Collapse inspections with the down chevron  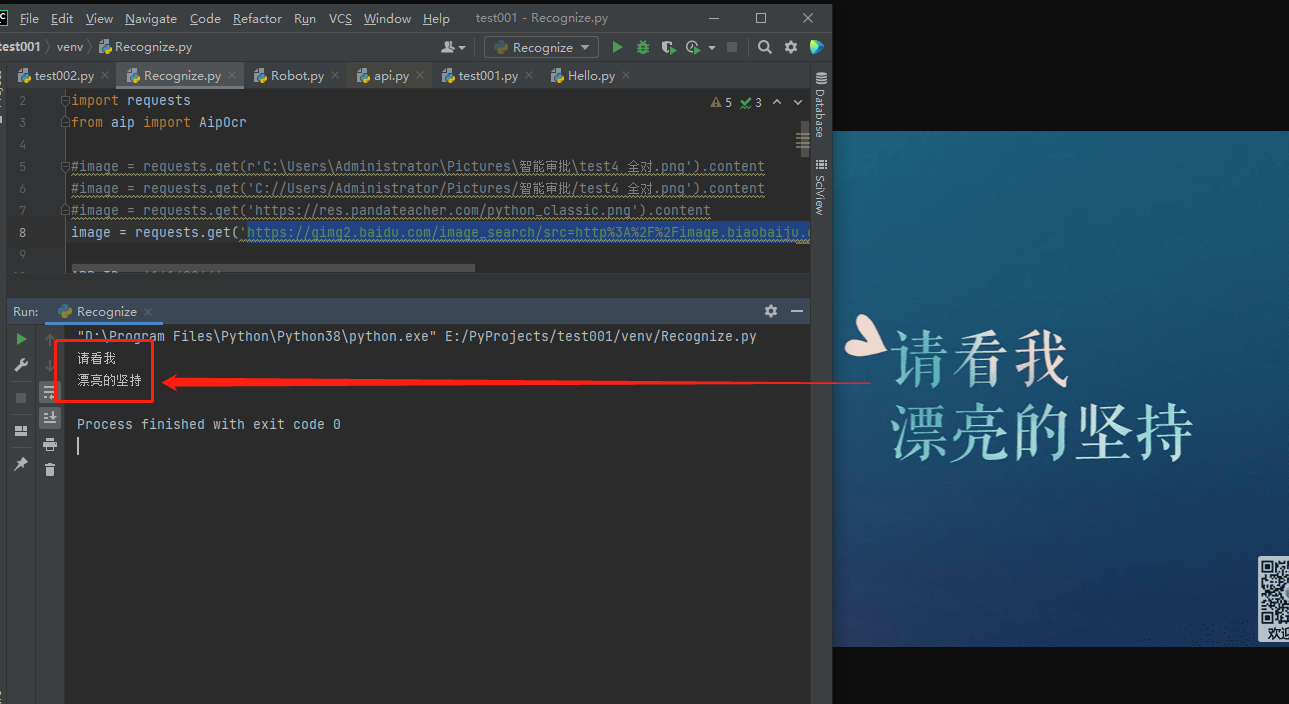pyautogui.click(x=797, y=101)
